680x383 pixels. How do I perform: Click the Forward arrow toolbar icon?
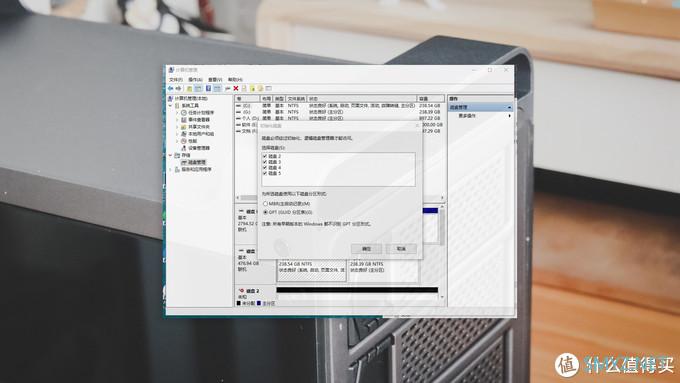[178, 88]
